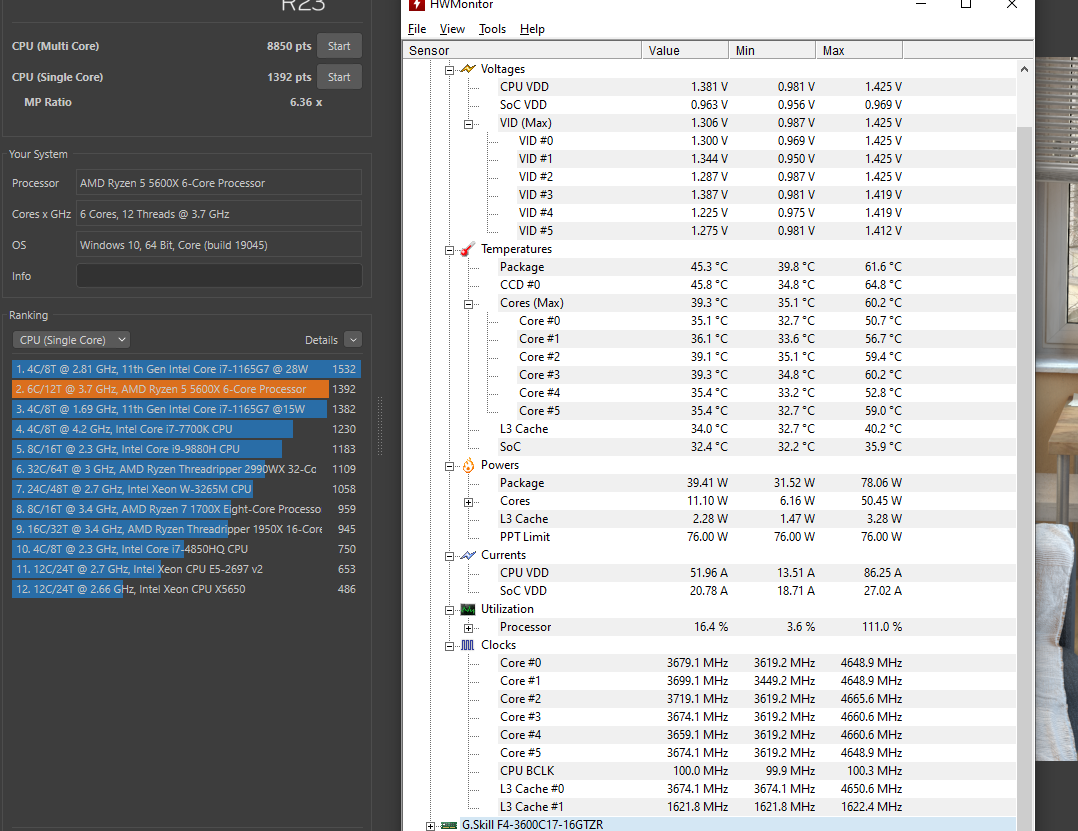Select the Intel Core i7-1165G7 @ 28W ranking
Viewport: 1078px width, 831px height.
click(x=186, y=369)
